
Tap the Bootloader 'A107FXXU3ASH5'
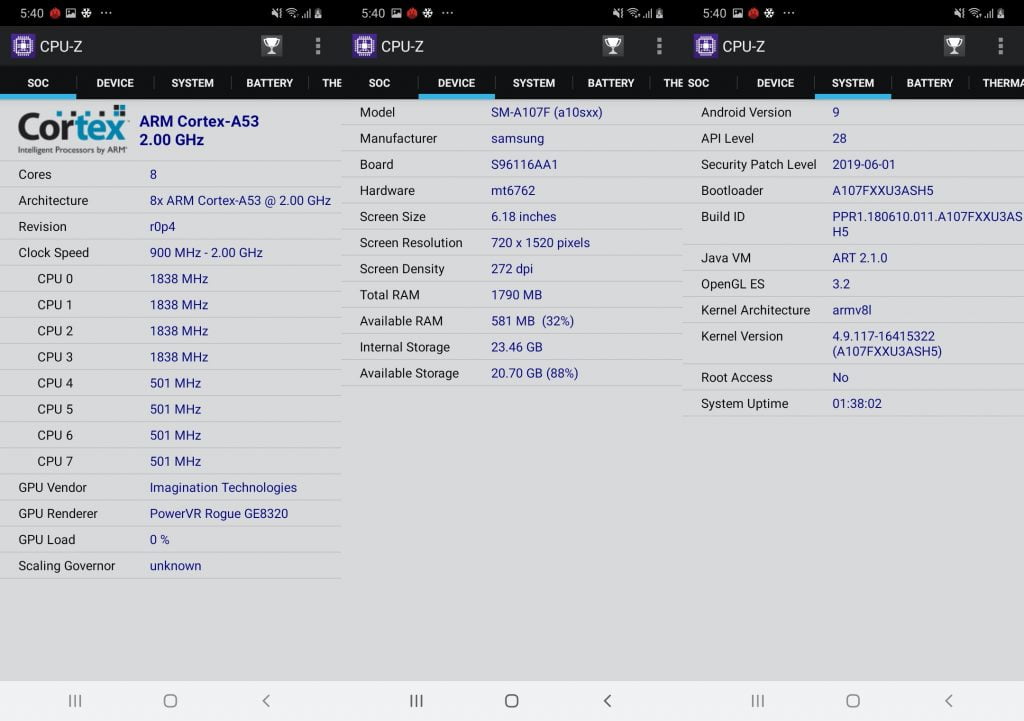tap(883, 191)
